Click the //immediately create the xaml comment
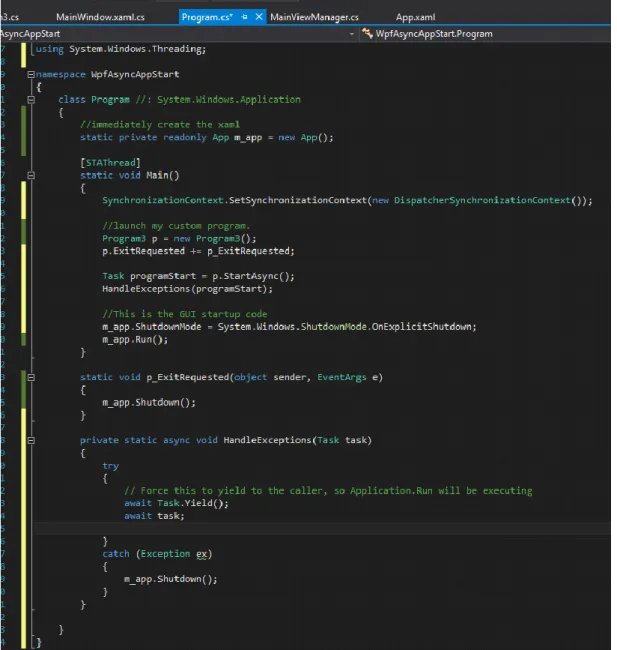The image size is (617, 650). (160, 125)
